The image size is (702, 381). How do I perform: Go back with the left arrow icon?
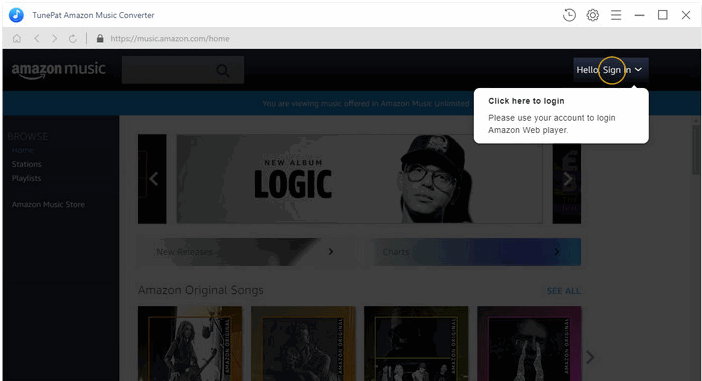click(37, 39)
